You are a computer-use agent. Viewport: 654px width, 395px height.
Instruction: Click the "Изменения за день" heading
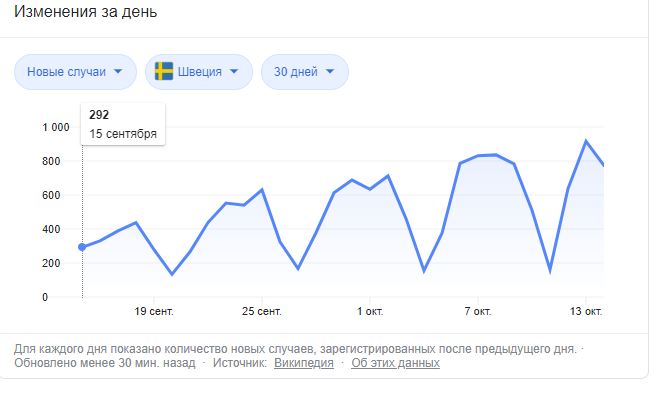coord(86,11)
